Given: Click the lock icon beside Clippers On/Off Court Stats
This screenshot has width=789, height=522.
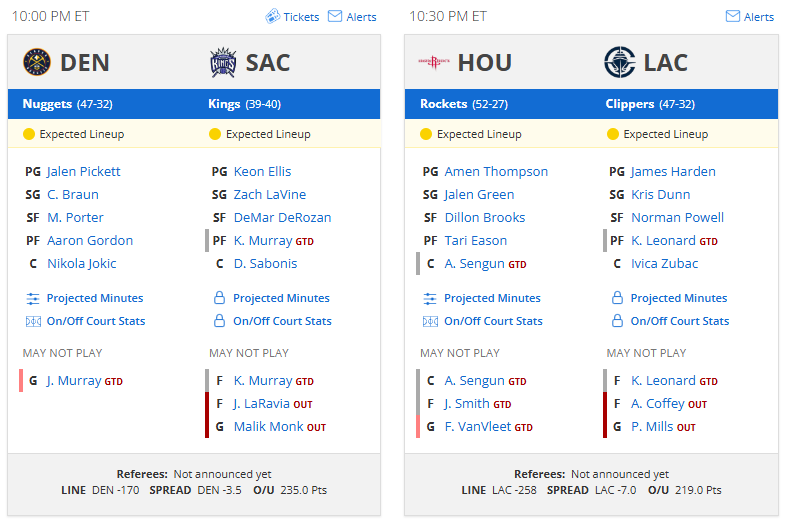Looking at the screenshot, I should (617, 321).
